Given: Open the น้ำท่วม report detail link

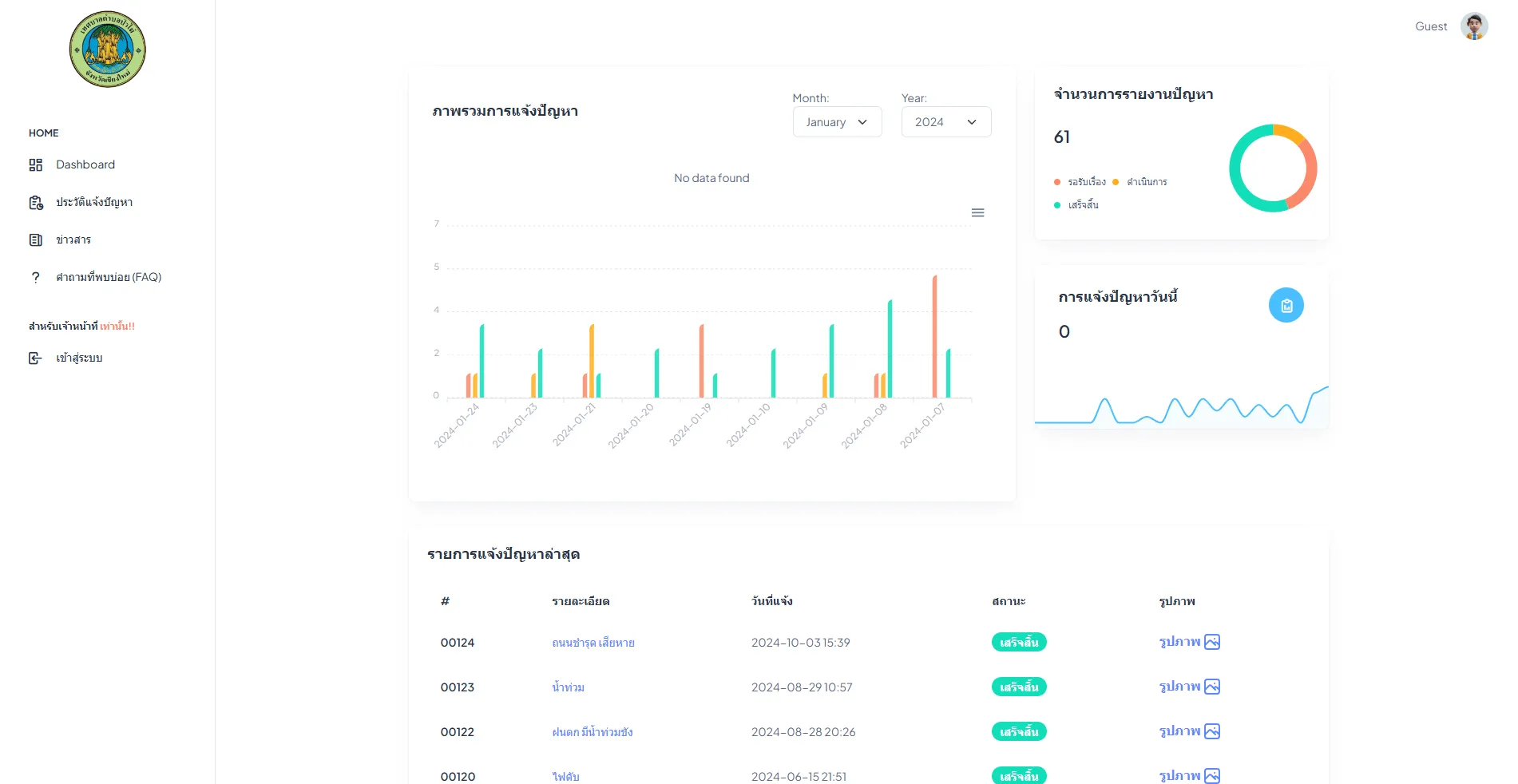Looking at the screenshot, I should (568, 687).
